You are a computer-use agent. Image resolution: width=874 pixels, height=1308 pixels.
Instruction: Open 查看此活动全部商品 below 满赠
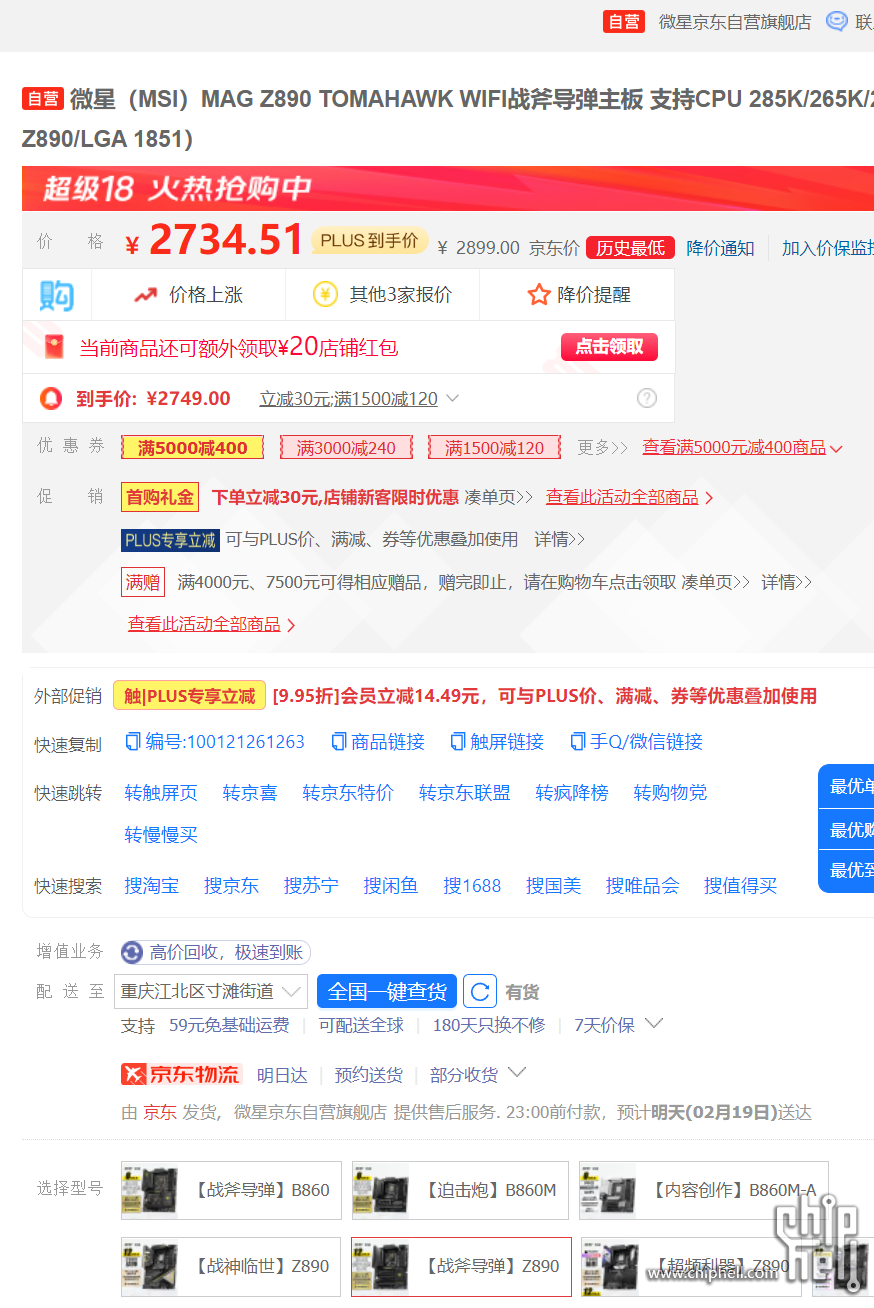(211, 624)
